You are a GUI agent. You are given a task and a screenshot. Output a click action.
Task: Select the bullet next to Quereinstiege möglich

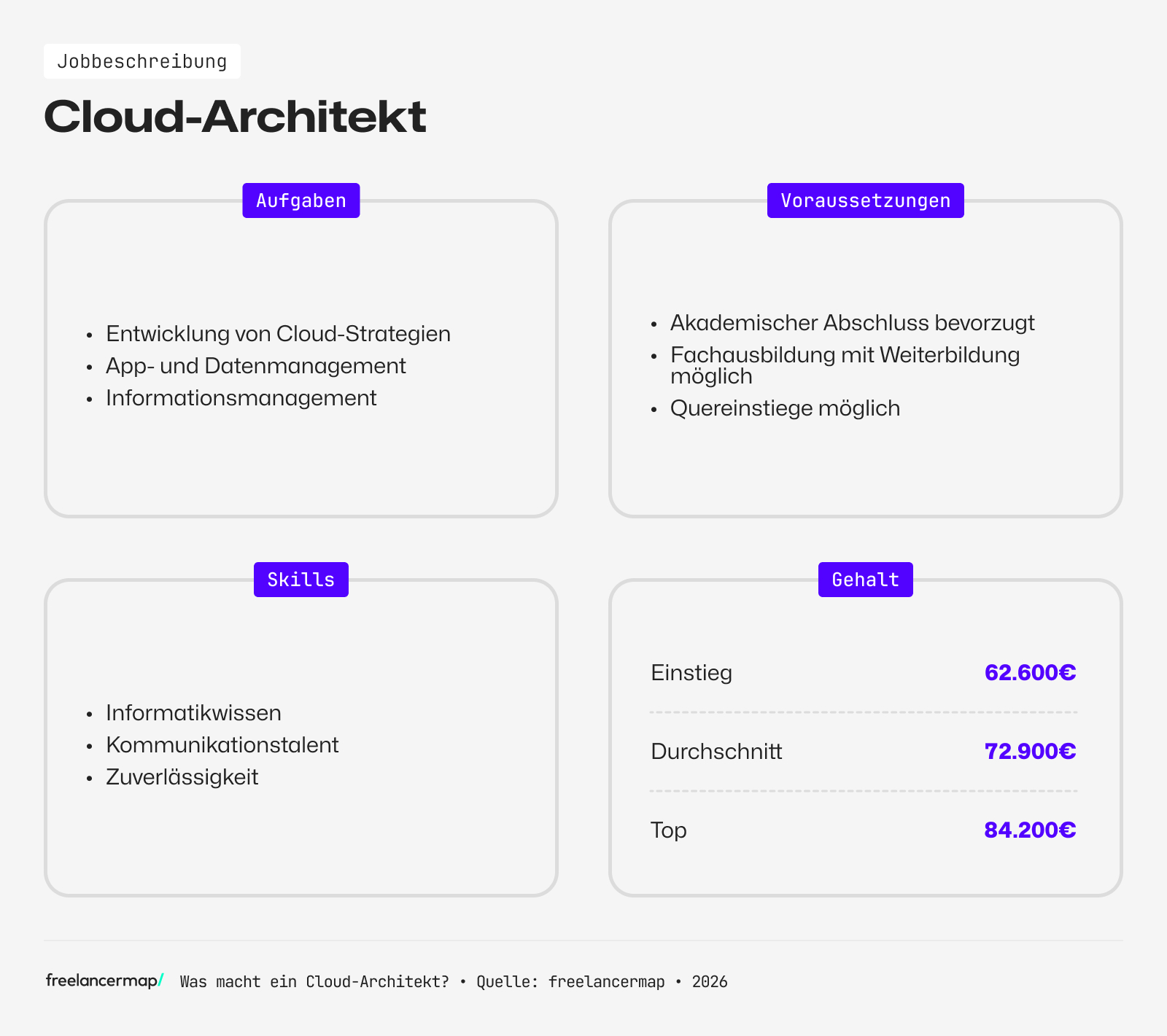pos(654,409)
